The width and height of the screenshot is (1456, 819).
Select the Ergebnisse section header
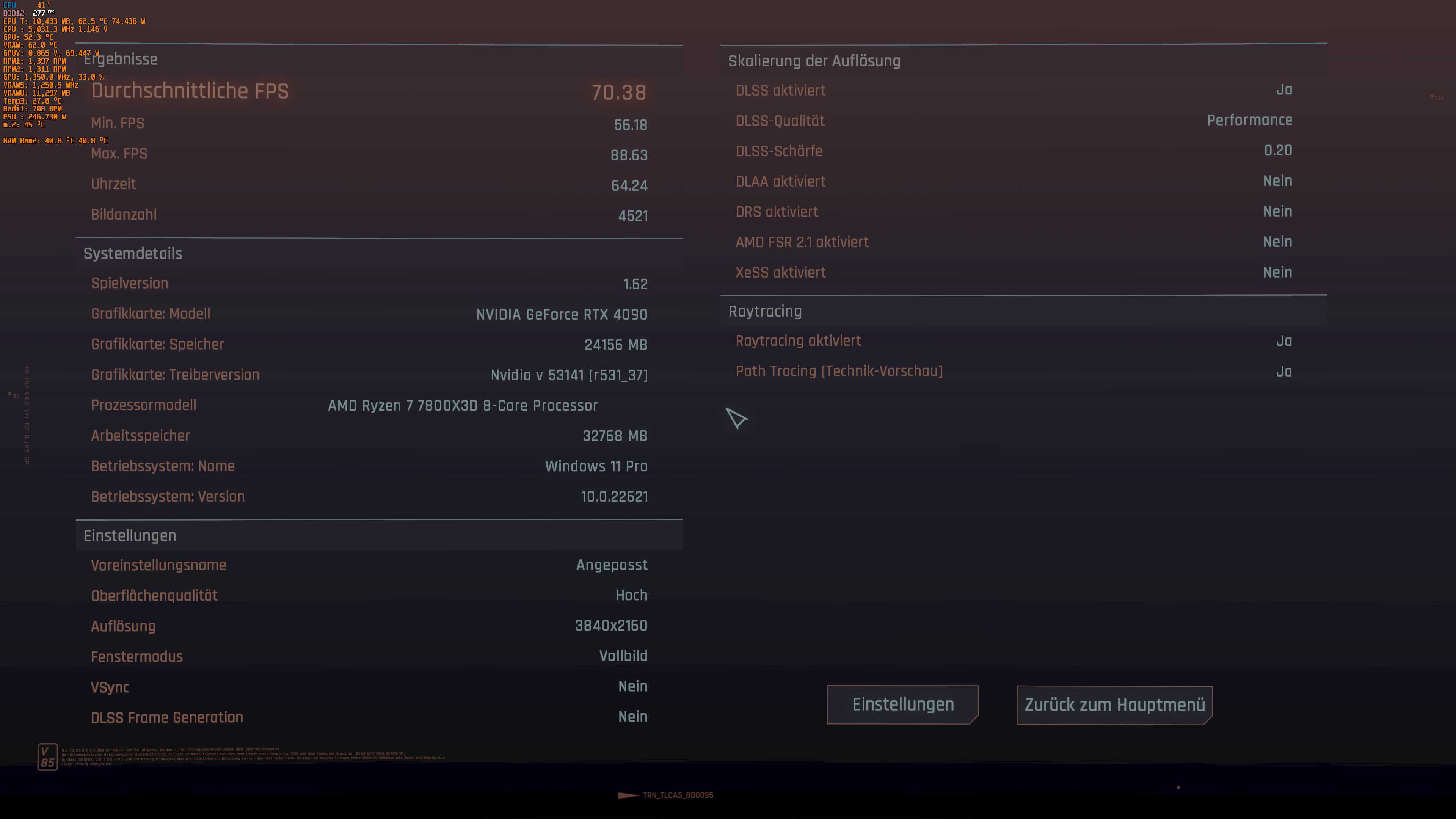[121, 60]
